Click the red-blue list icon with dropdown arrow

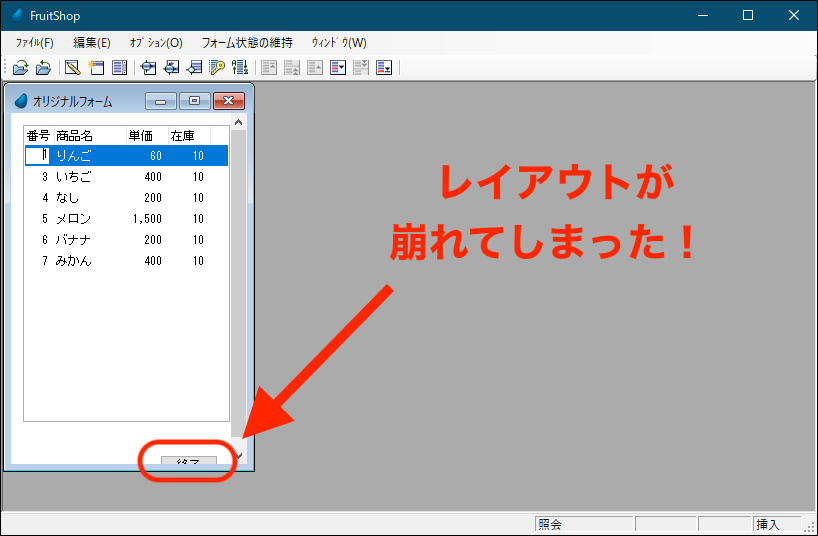(338, 67)
